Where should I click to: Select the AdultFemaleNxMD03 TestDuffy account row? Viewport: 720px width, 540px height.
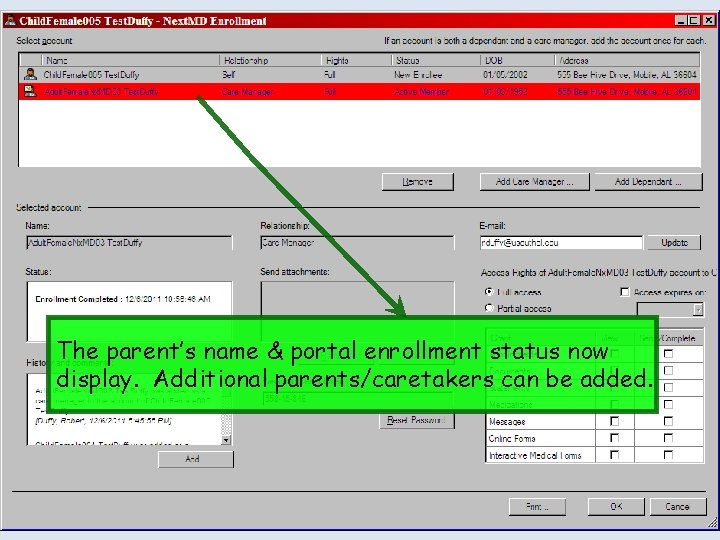click(360, 91)
